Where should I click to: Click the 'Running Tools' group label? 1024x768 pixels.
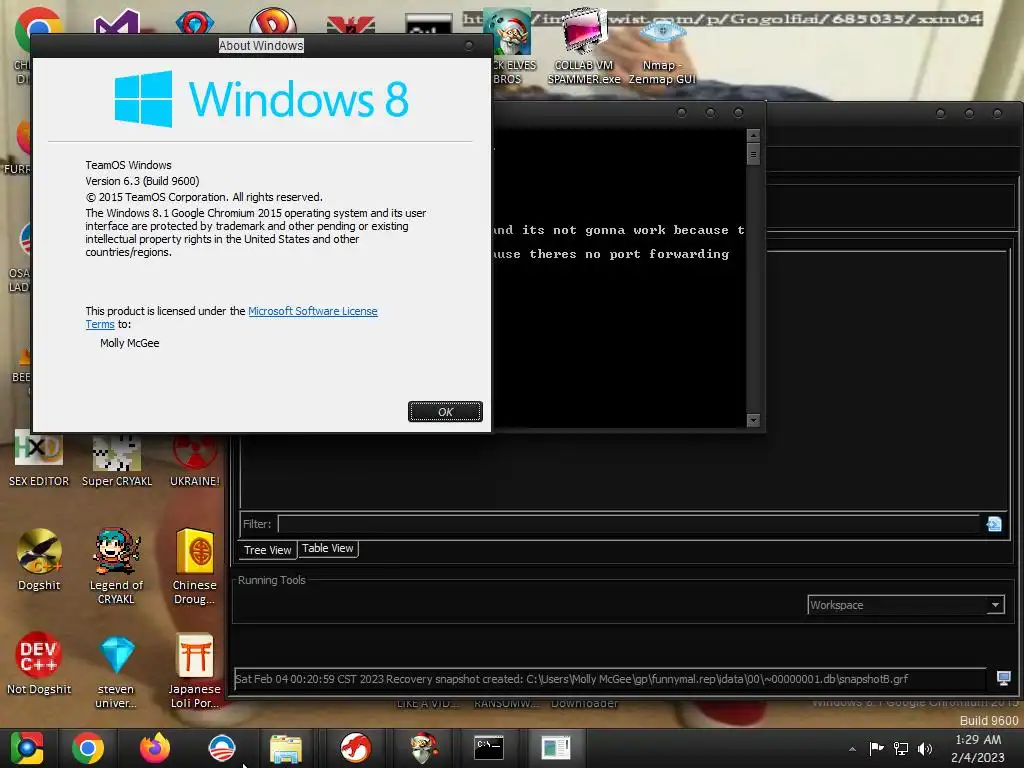click(272, 580)
